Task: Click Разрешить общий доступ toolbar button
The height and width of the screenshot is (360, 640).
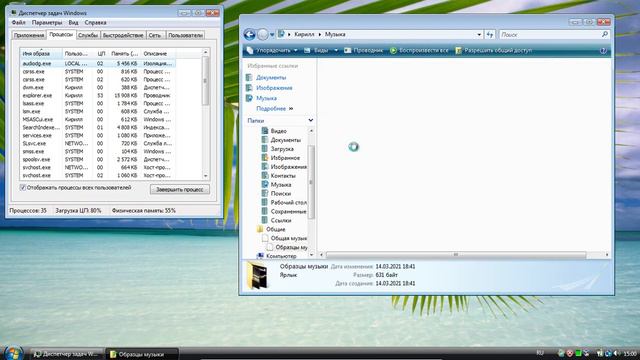Action: pos(493,51)
